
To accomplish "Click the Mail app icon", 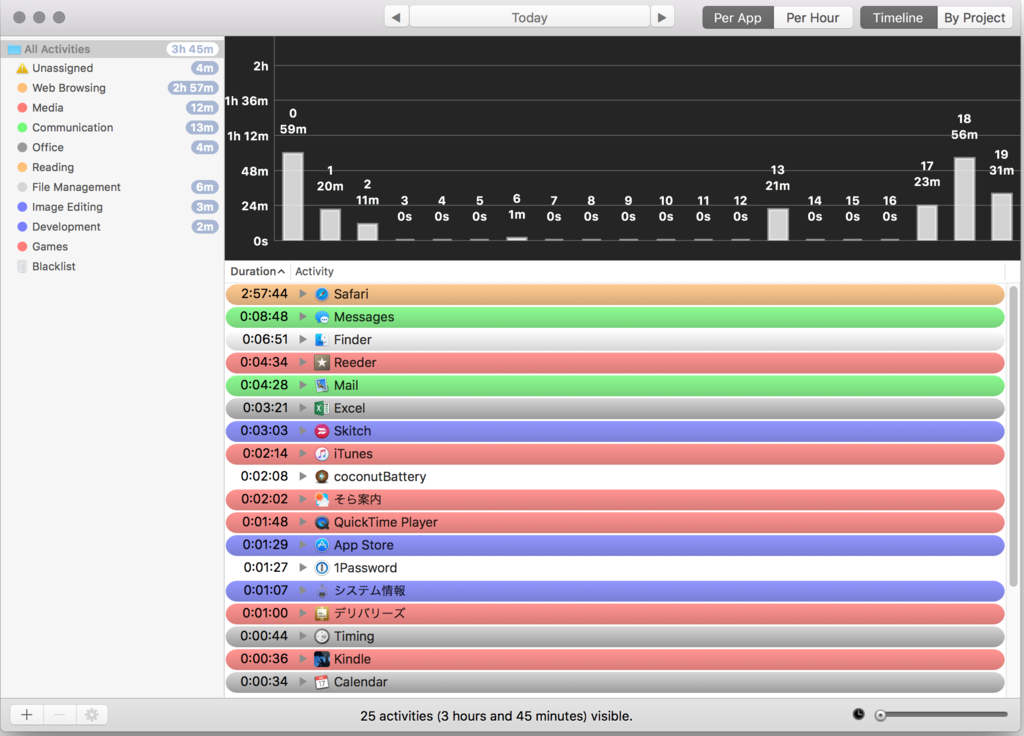I will click(322, 385).
